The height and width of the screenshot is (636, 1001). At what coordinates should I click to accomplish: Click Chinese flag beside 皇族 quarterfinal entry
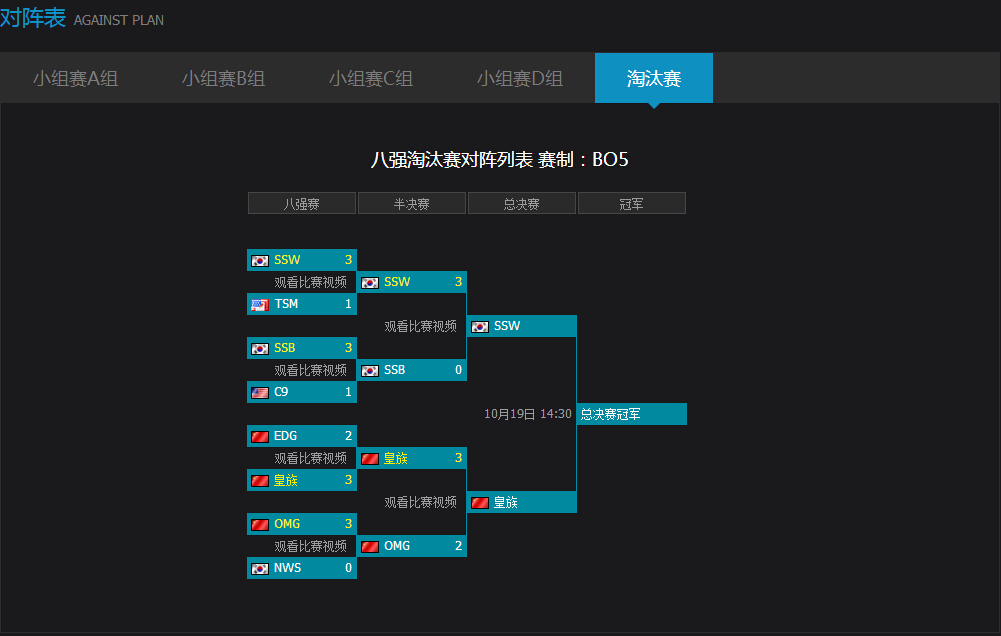[x=260, y=481]
